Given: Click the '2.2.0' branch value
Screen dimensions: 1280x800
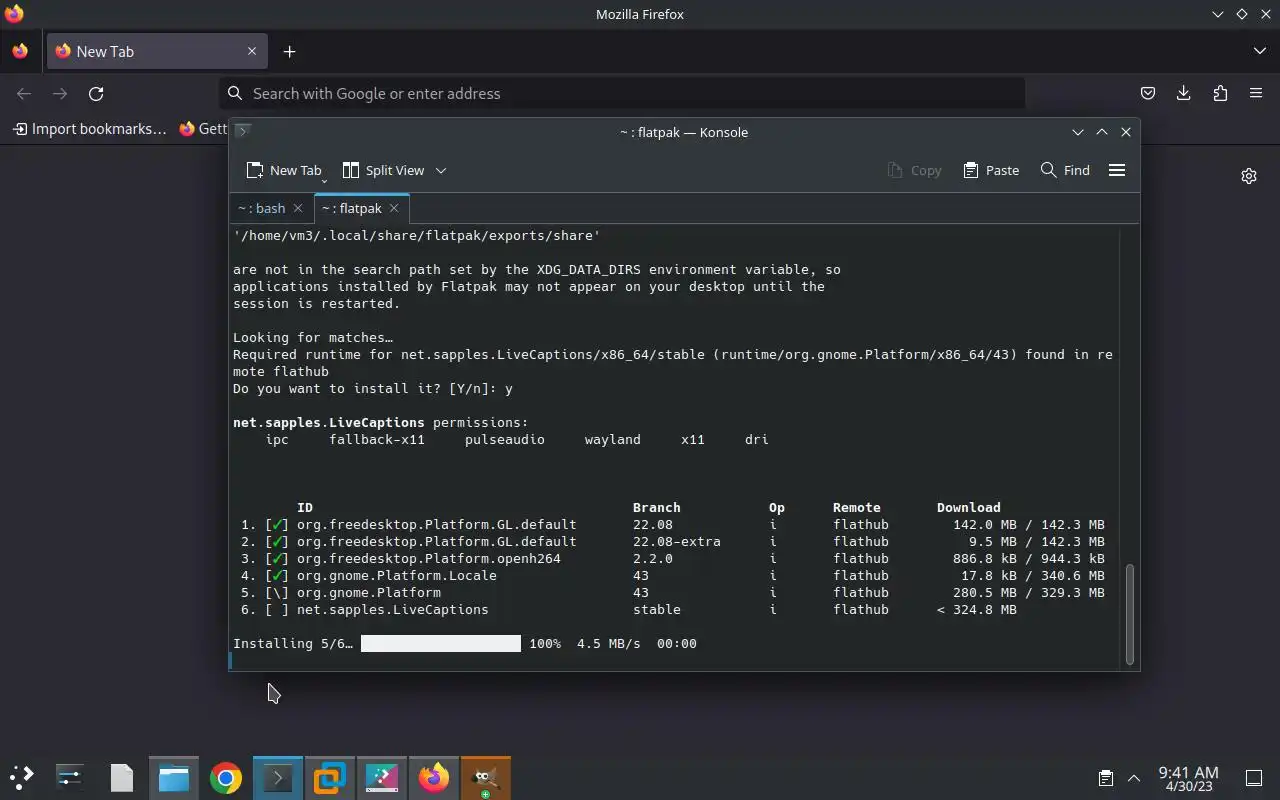Looking at the screenshot, I should click(x=653, y=558).
